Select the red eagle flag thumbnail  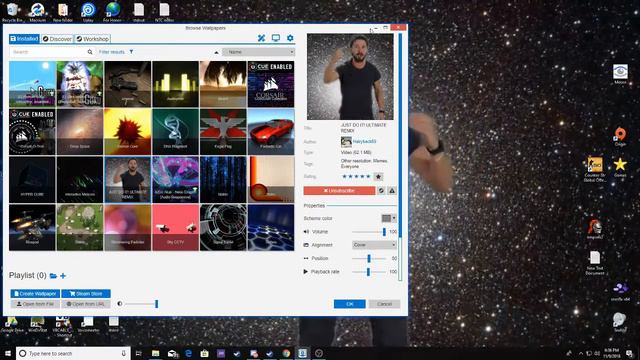pos(223,132)
